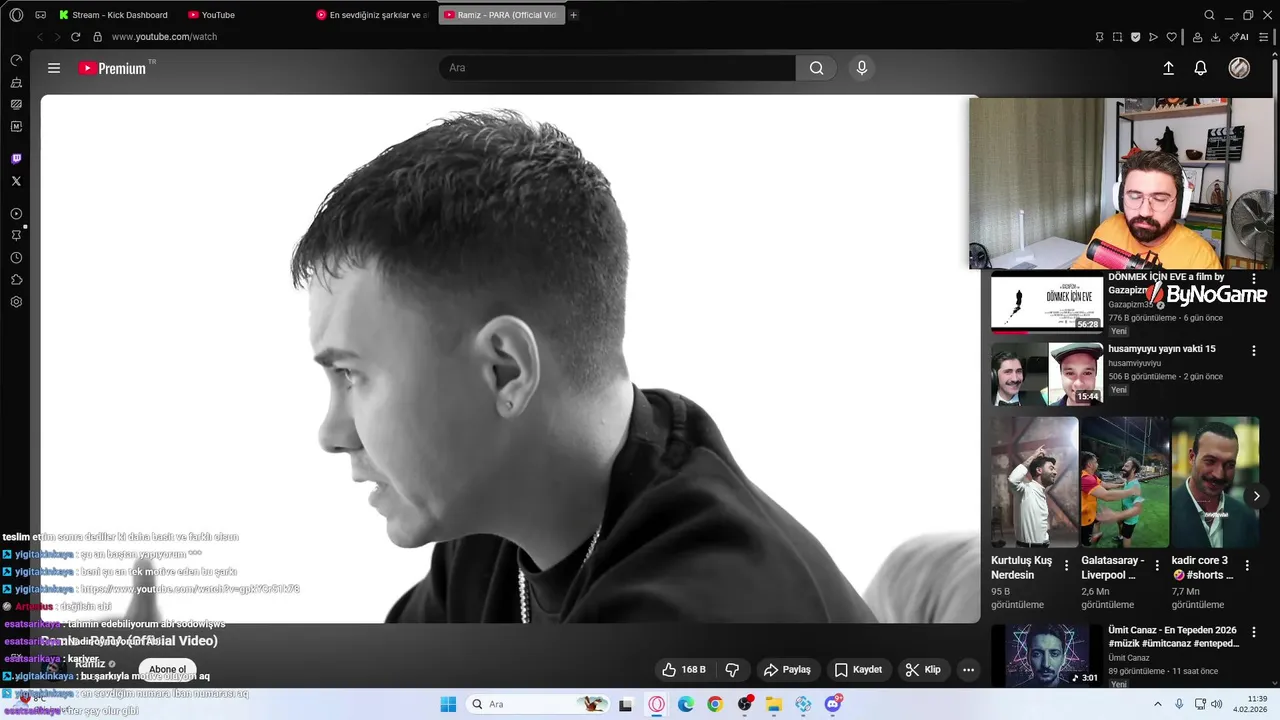The width and height of the screenshot is (1280, 720).
Task: Open Gazapizm35 channel link
Action: point(1131,304)
